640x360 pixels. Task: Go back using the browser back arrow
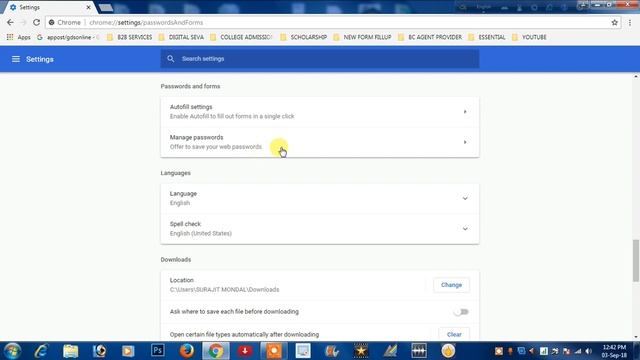(10, 22)
